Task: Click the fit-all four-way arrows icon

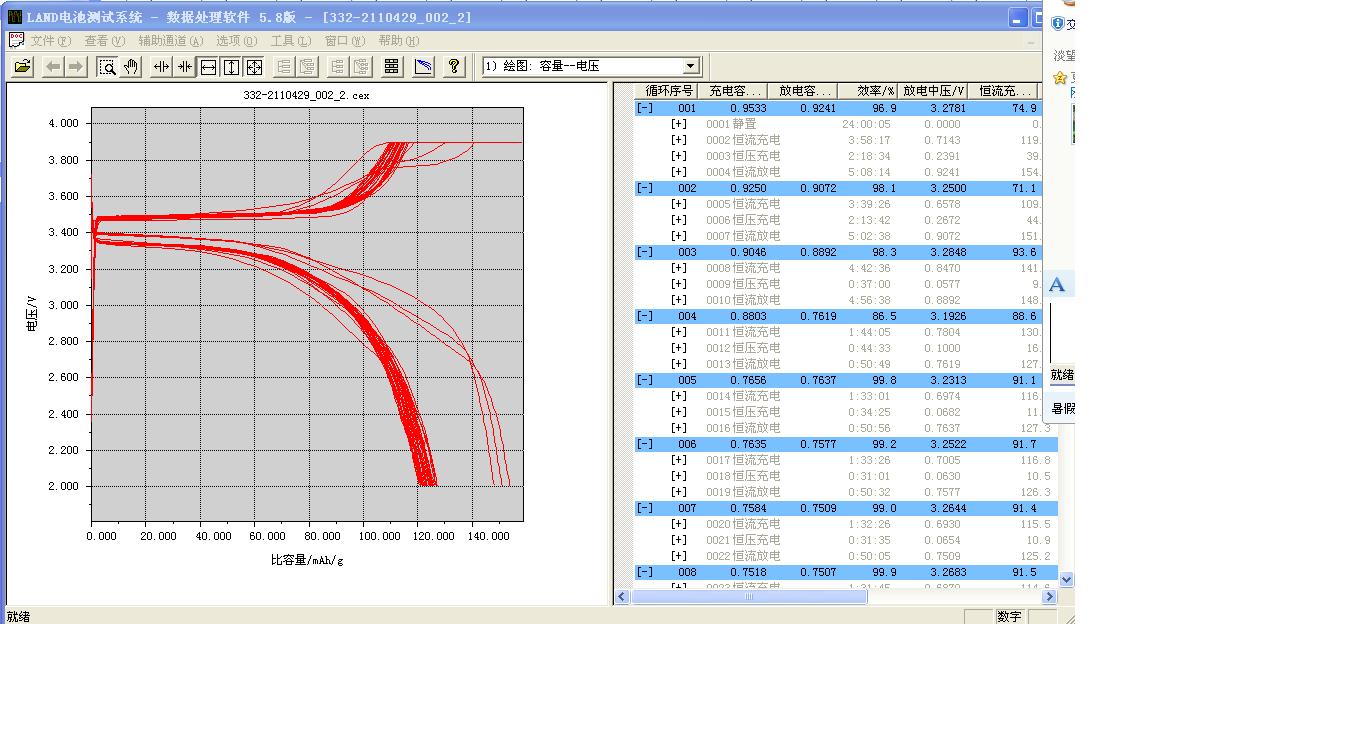Action: tap(254, 66)
